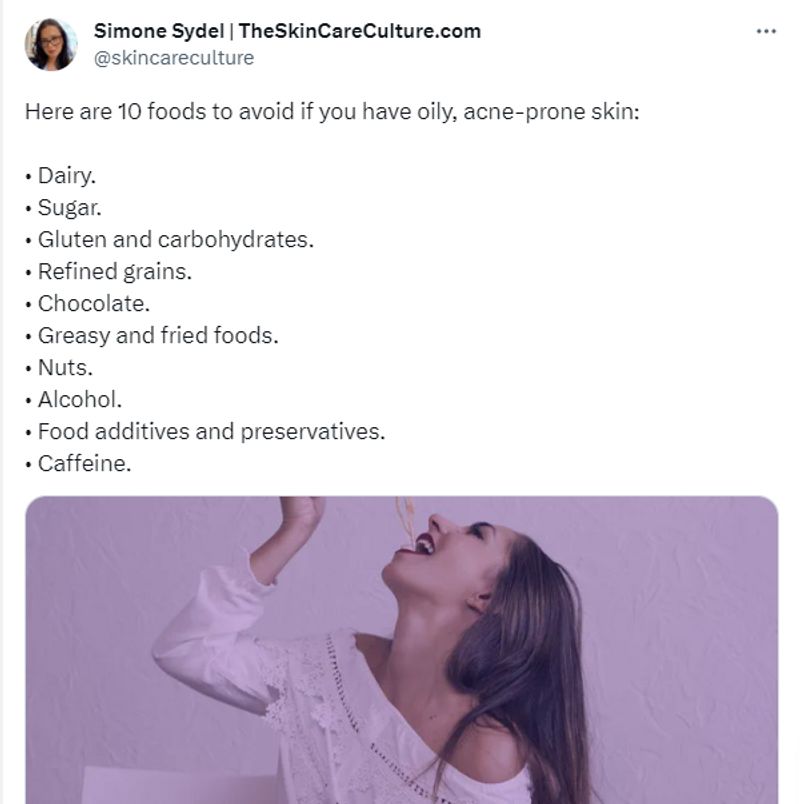Click the 'Chocolate.' bullet line
The image size is (800, 804).
93,303
